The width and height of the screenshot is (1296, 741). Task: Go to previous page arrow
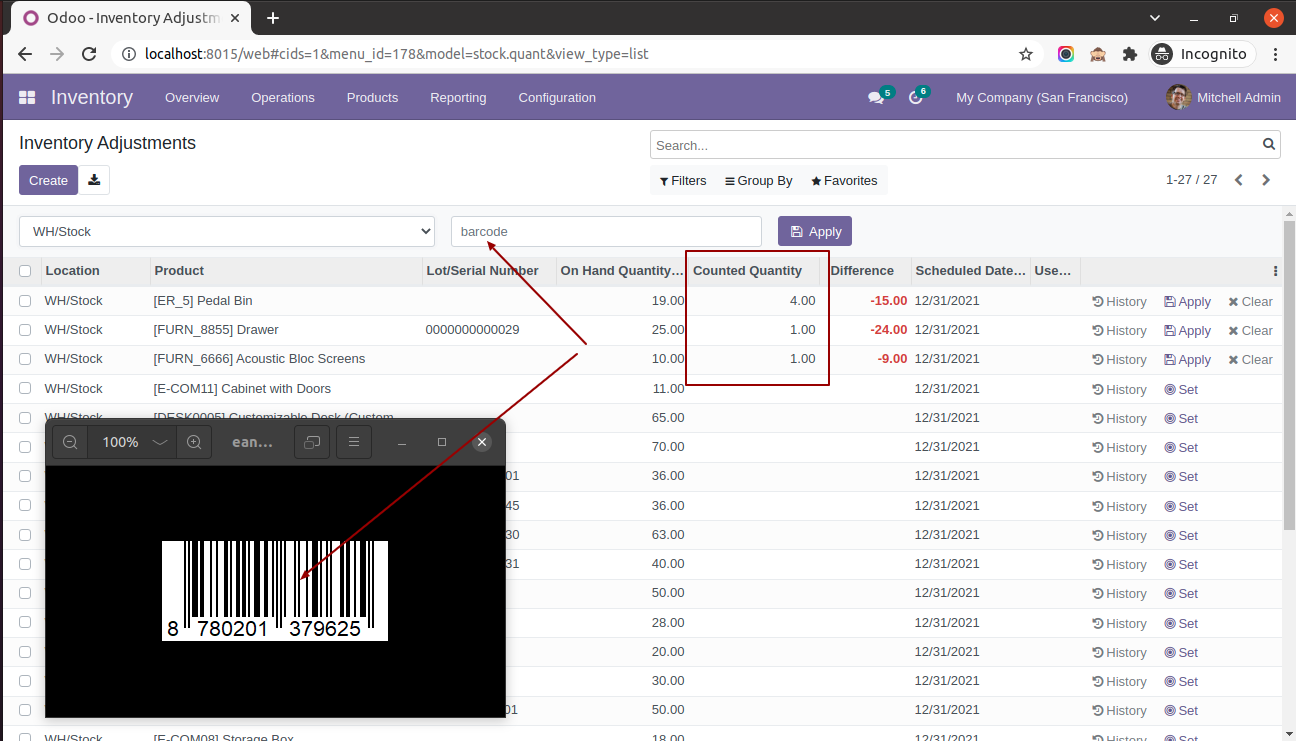tap(1239, 180)
